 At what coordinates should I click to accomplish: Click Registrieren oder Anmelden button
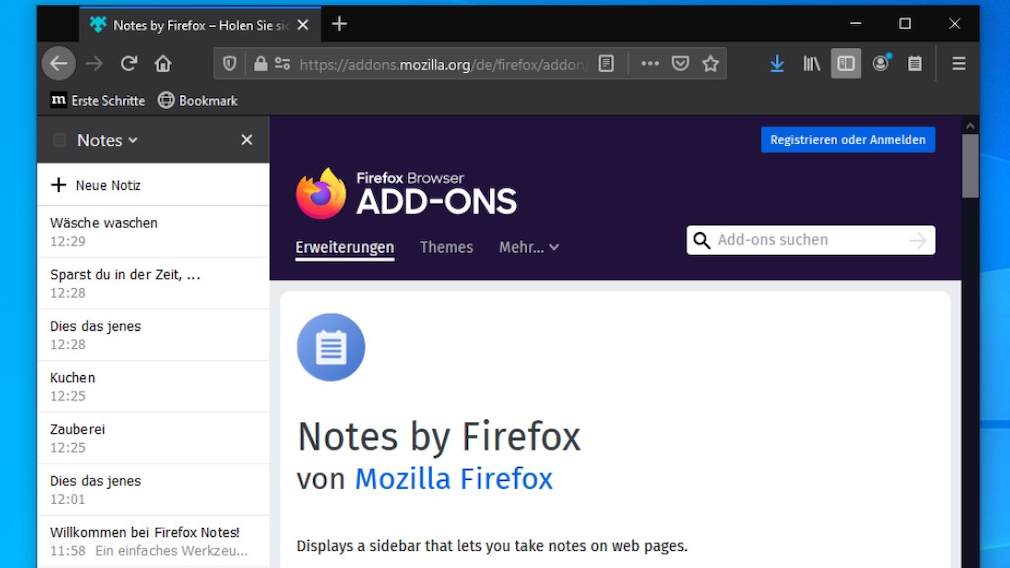(x=848, y=140)
